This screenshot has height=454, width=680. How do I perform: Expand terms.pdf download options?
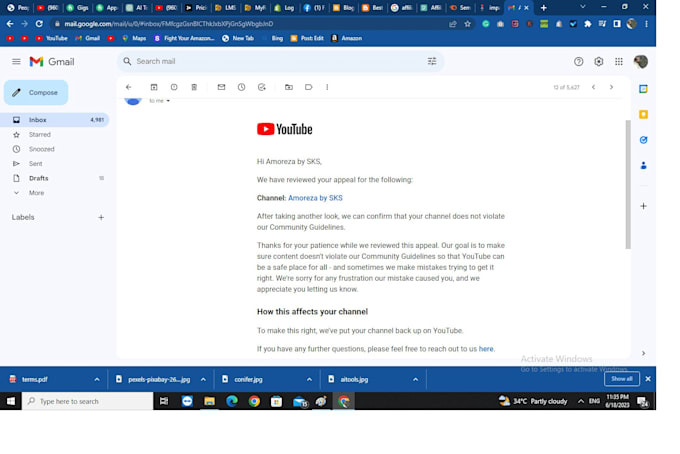[x=97, y=379]
